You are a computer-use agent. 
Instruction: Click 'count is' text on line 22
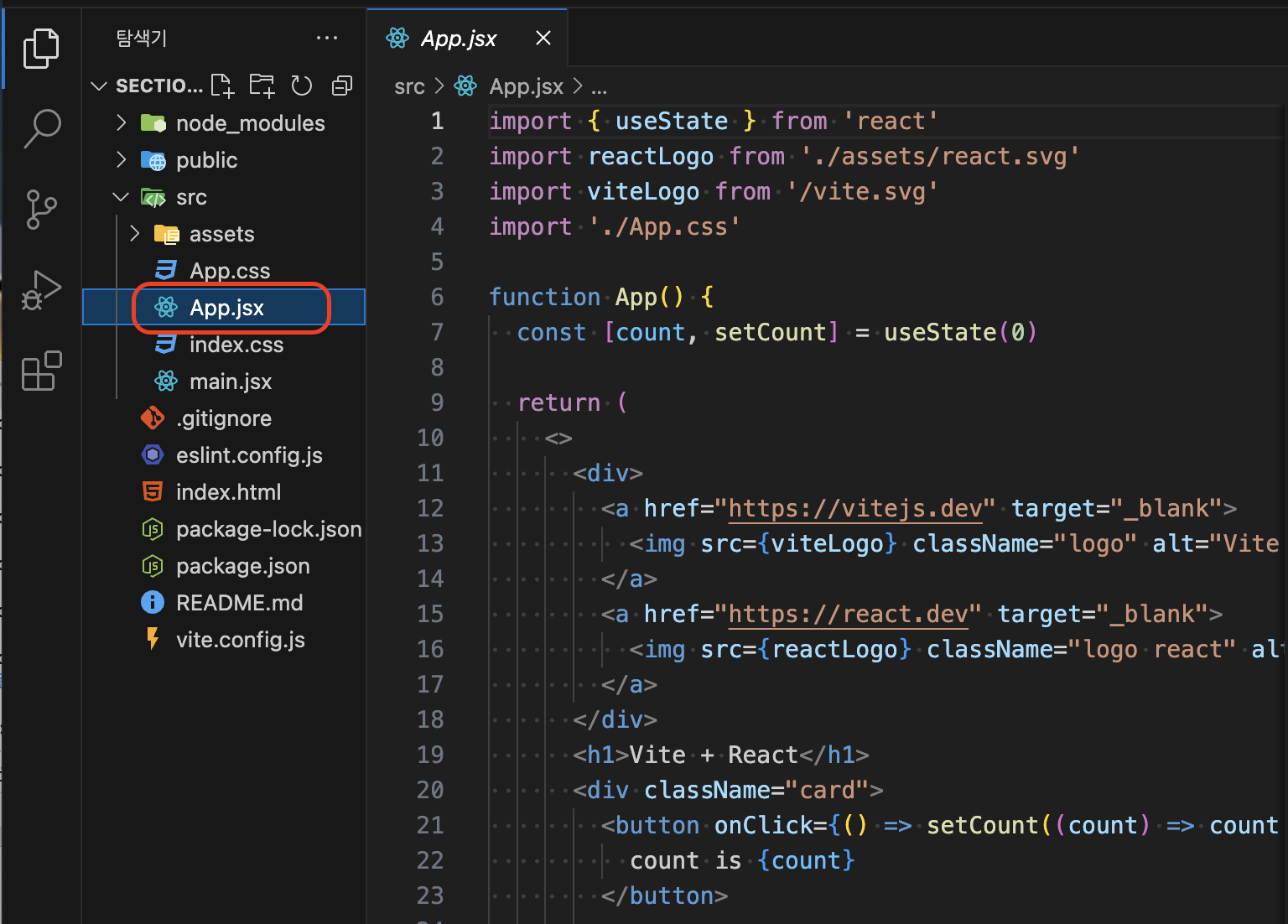pos(686,860)
